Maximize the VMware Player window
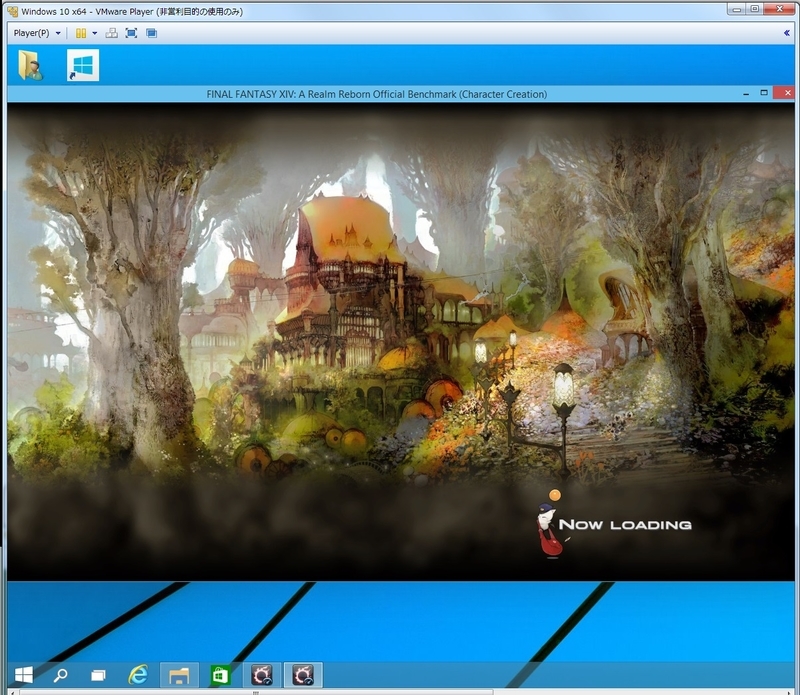The height and width of the screenshot is (695, 800). click(755, 9)
